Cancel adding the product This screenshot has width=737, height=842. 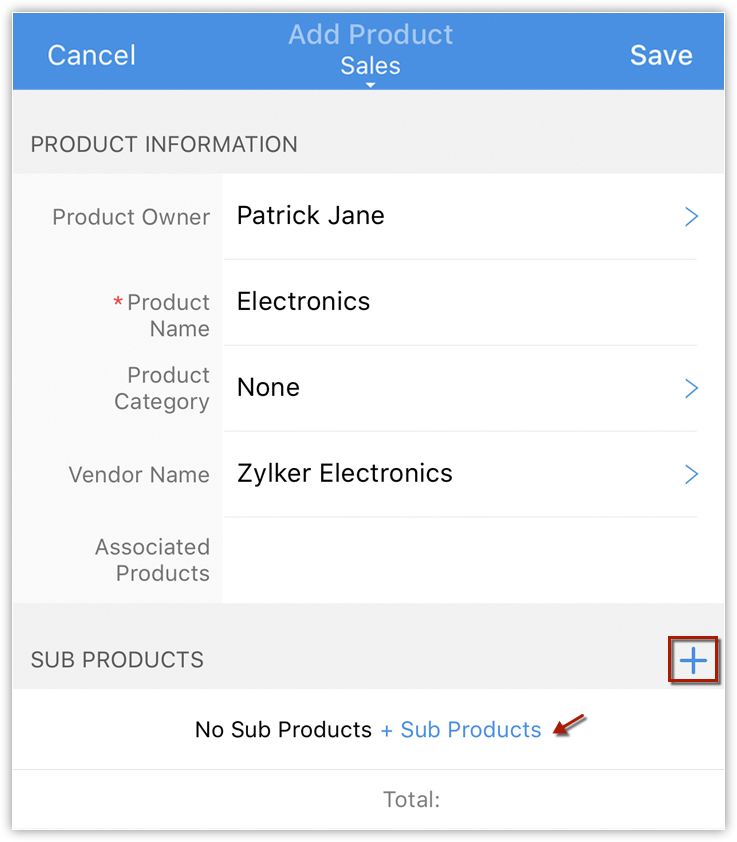(x=91, y=55)
